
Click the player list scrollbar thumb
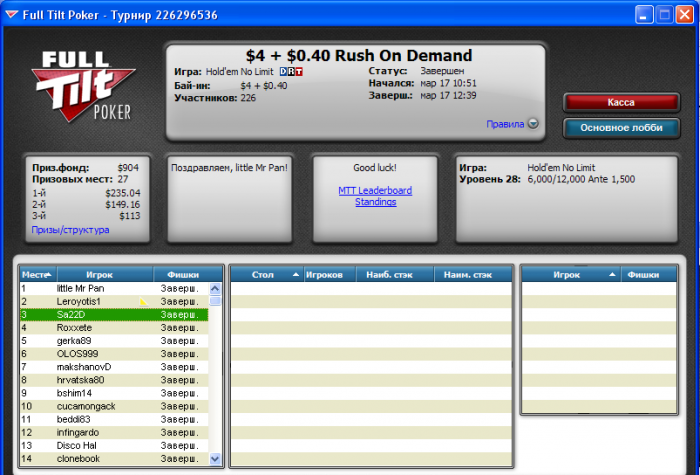pos(215,301)
